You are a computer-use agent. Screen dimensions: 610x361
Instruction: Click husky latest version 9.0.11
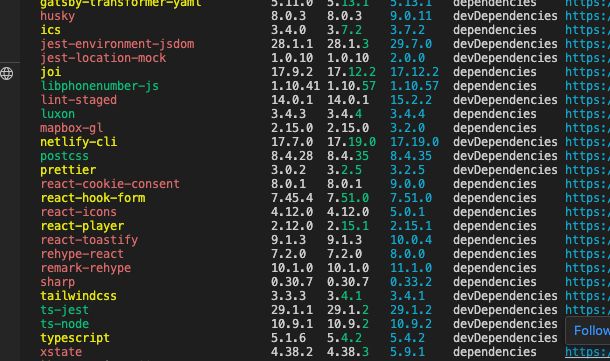click(x=411, y=16)
